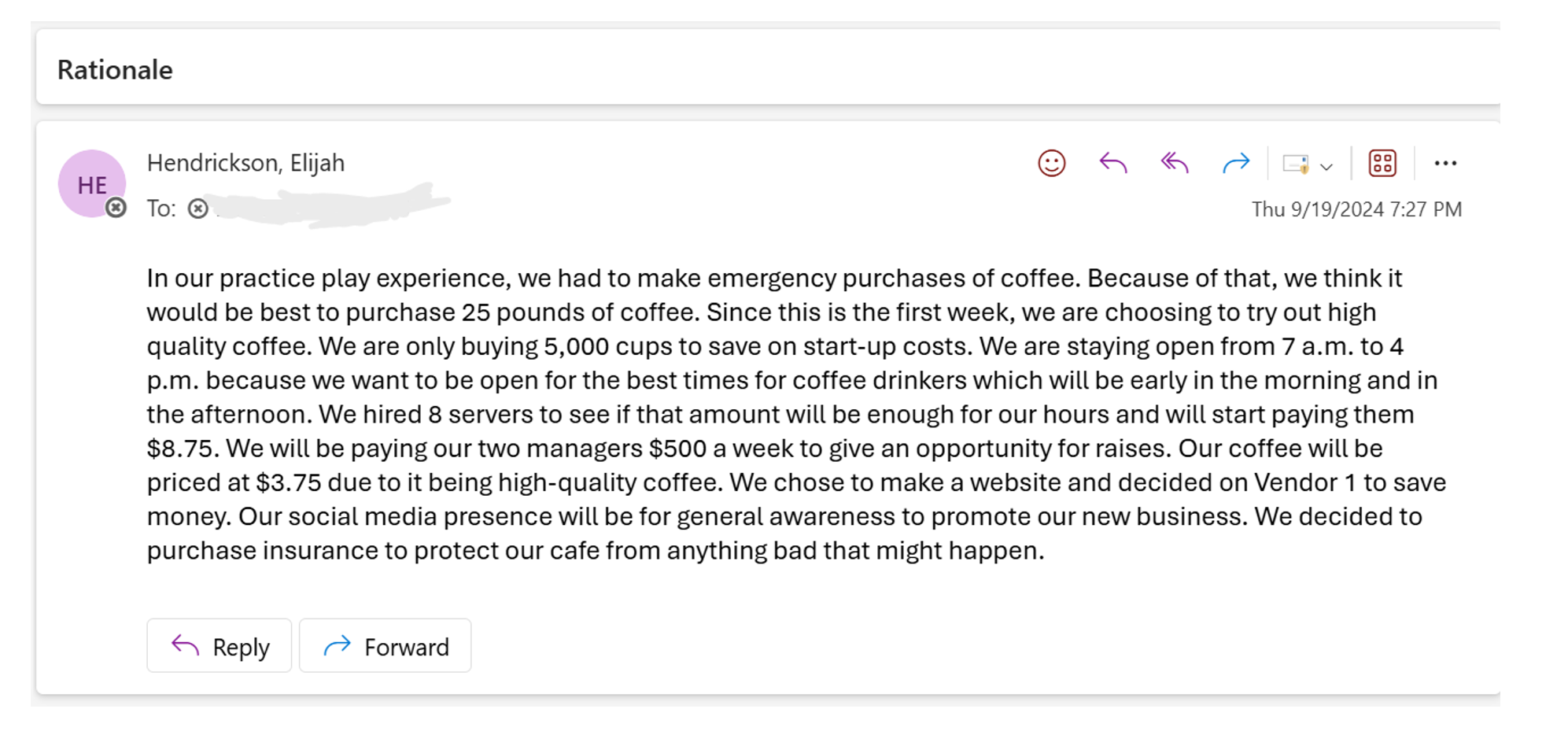Open the red Apps grid icon

1382,164
